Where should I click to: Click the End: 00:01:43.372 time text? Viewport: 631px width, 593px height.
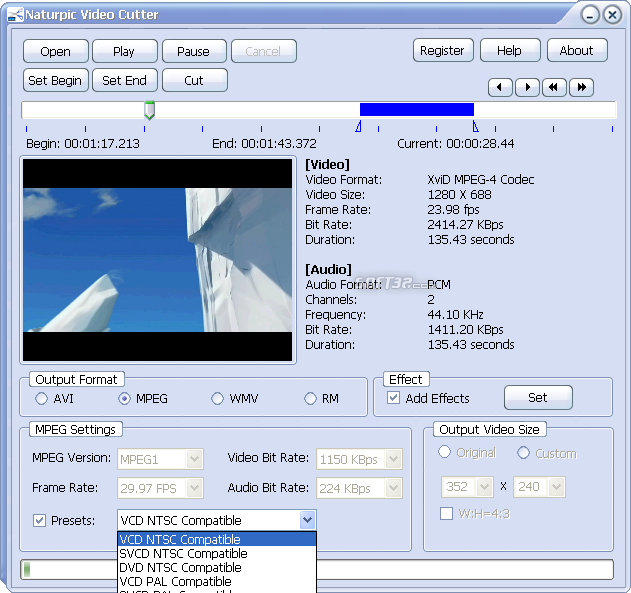(264, 144)
